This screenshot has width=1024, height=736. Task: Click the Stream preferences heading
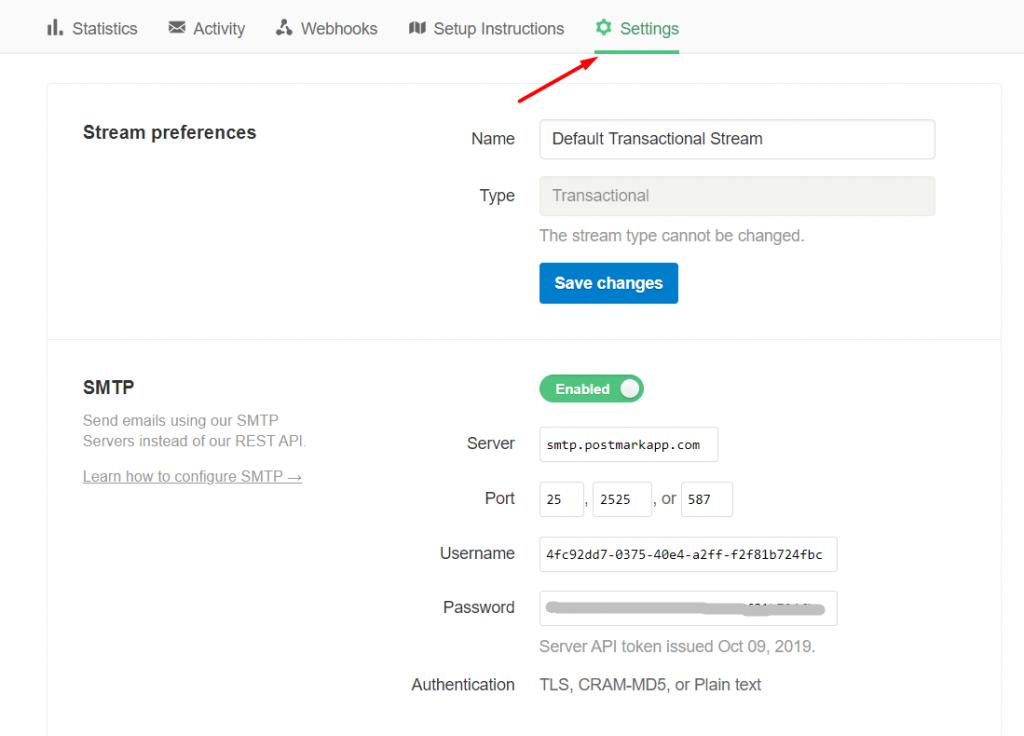pyautogui.click(x=170, y=133)
